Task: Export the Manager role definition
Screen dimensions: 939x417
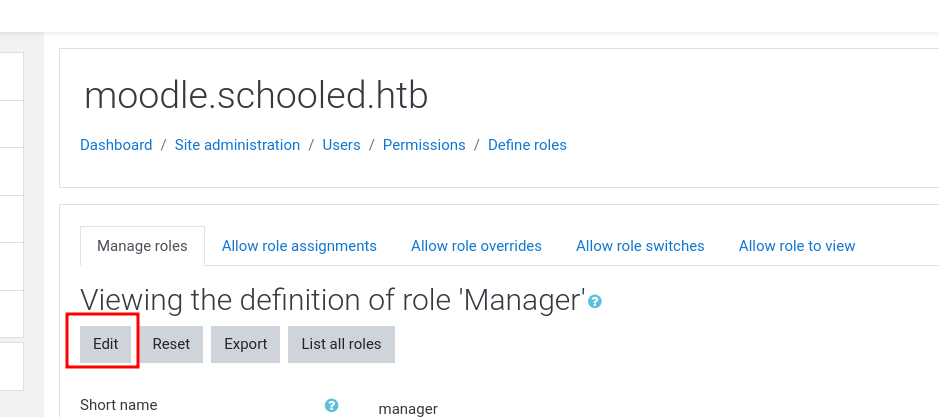Action: [x=246, y=344]
